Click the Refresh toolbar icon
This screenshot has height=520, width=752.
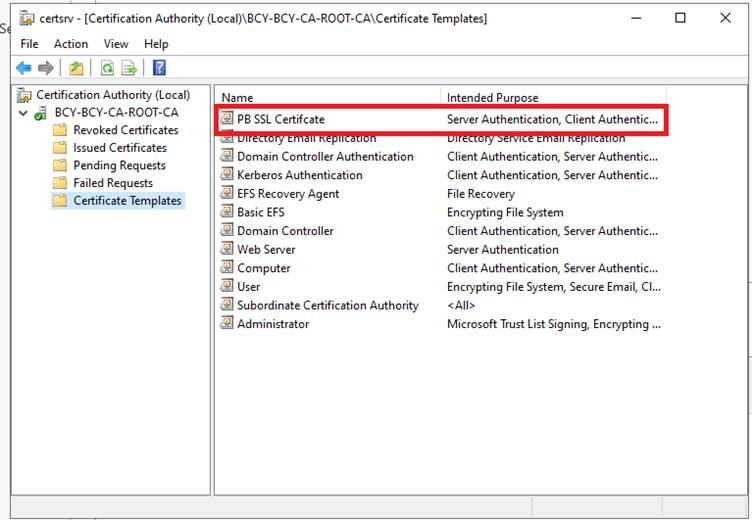tap(106, 68)
